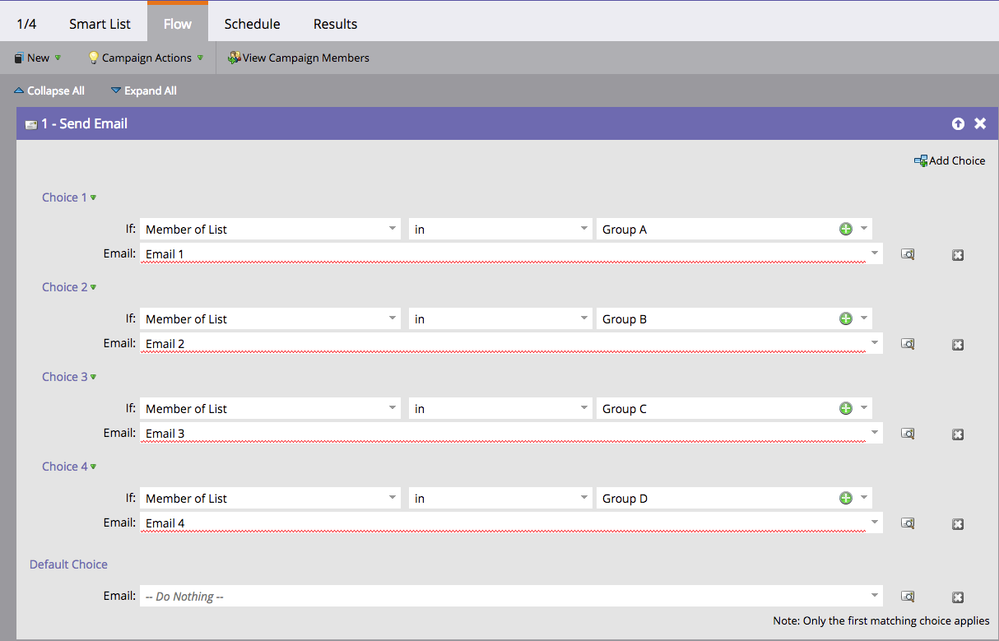Open the Default Choice email dropdown
999x641 pixels.
click(x=876, y=596)
